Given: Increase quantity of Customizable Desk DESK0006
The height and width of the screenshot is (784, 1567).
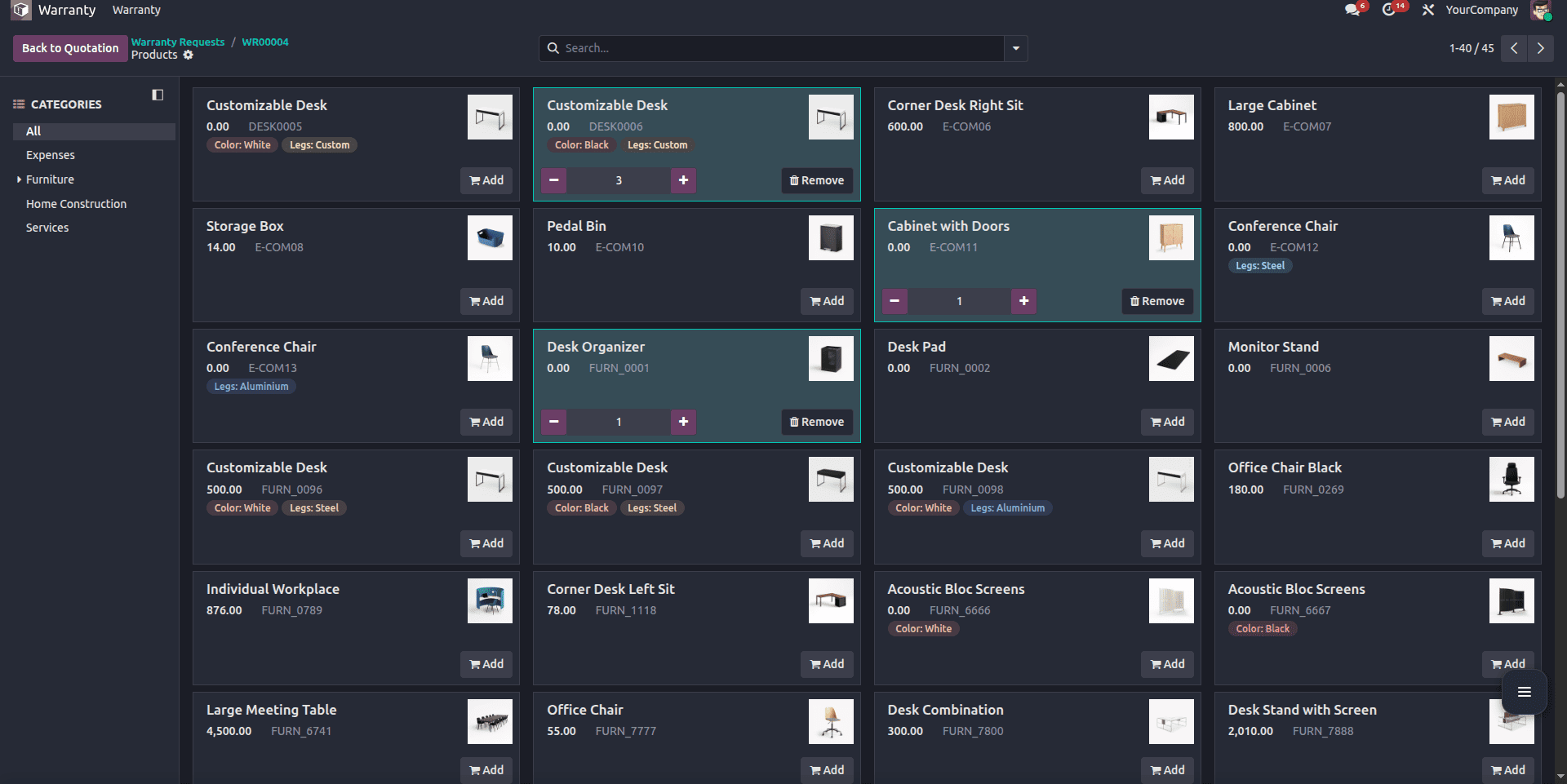Looking at the screenshot, I should [x=683, y=180].
